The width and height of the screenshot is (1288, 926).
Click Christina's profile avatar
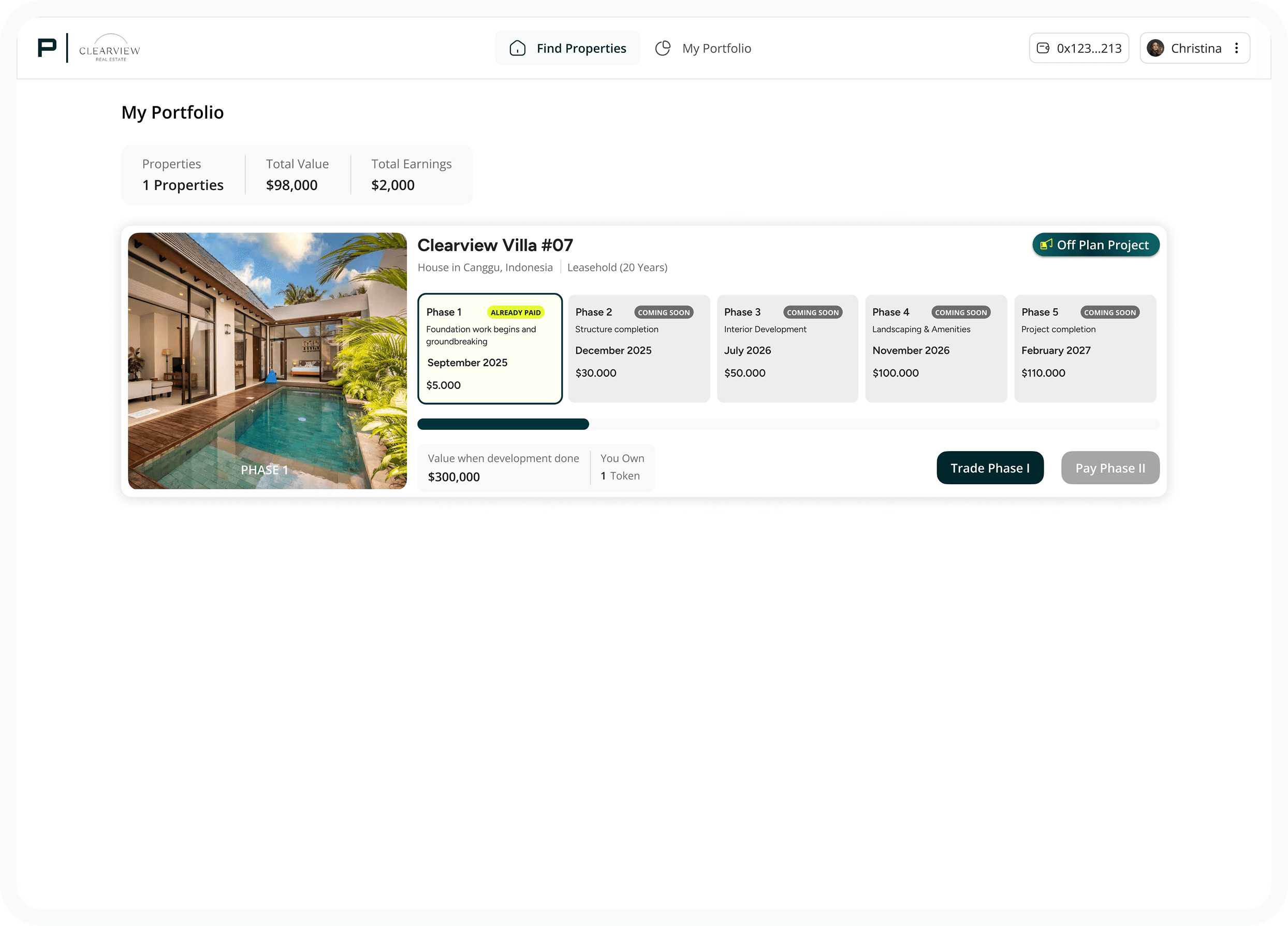click(x=1155, y=48)
